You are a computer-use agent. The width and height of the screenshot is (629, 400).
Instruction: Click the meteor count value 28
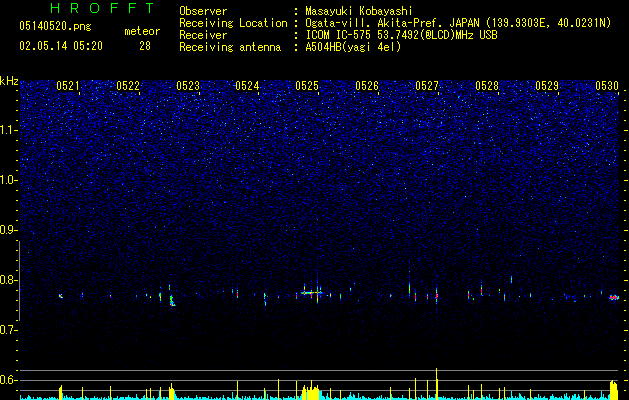145,46
